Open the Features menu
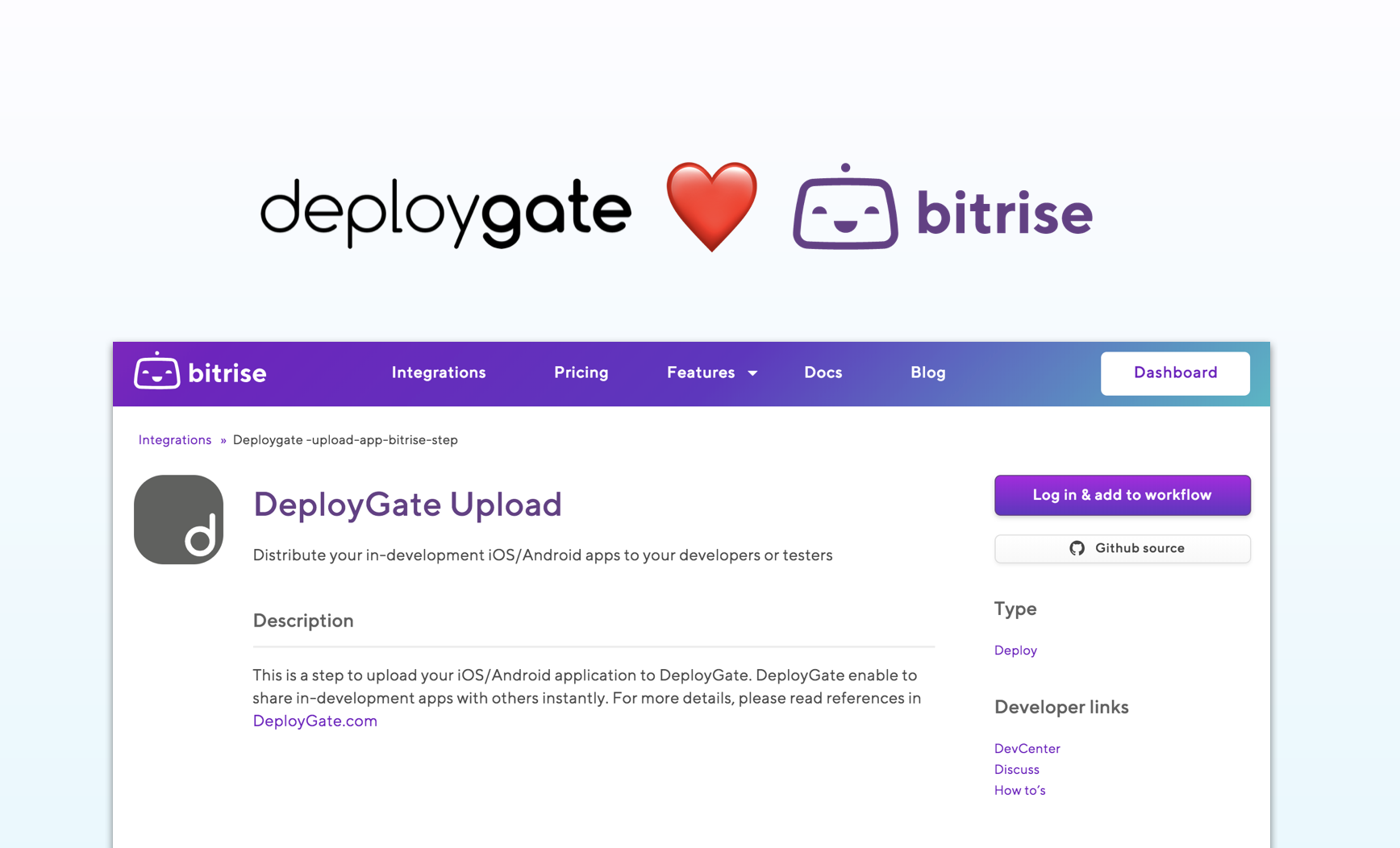The height and width of the screenshot is (848, 1400). [701, 372]
